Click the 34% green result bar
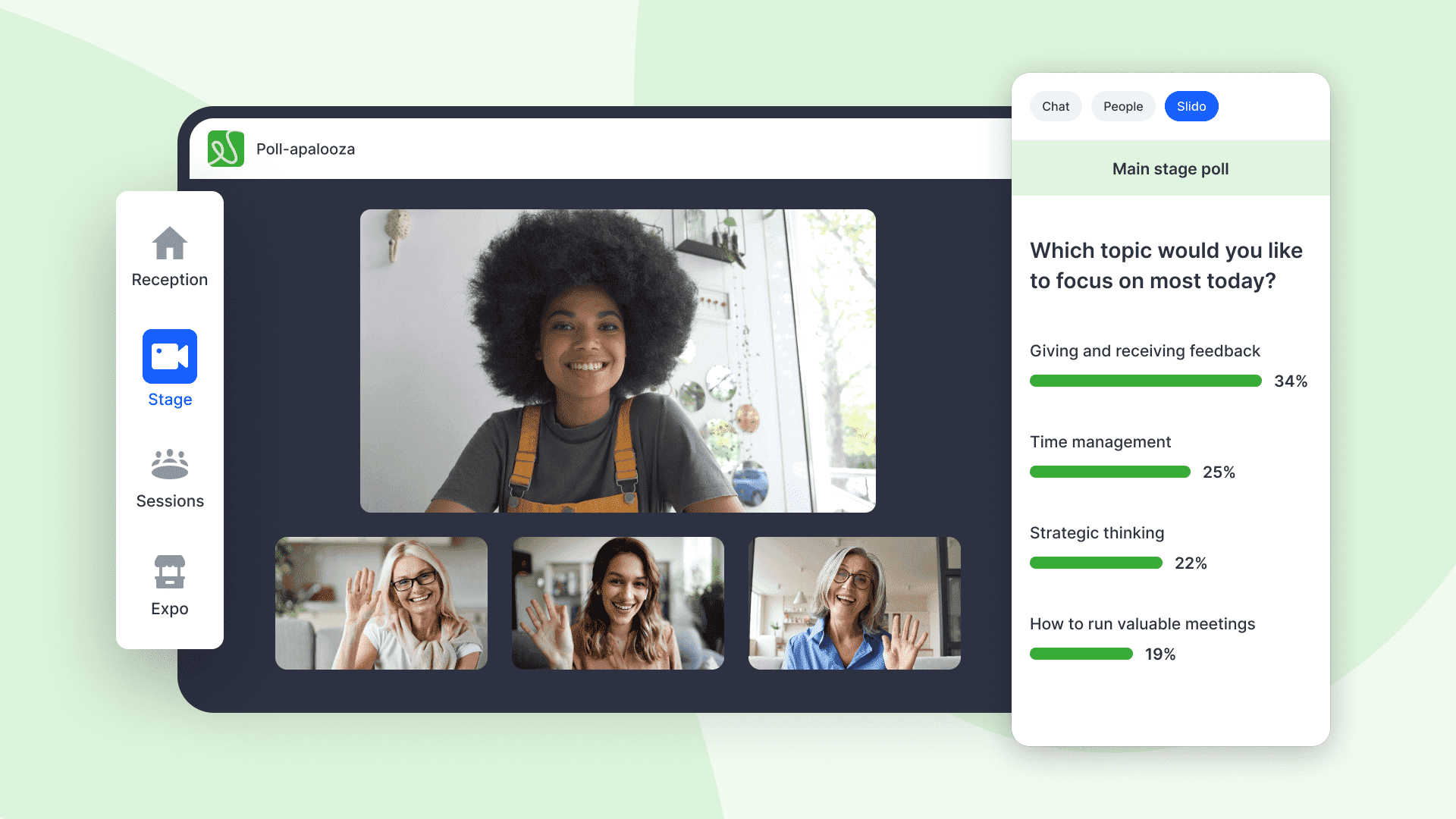Screen dimensions: 1456x819 pos(1145,381)
